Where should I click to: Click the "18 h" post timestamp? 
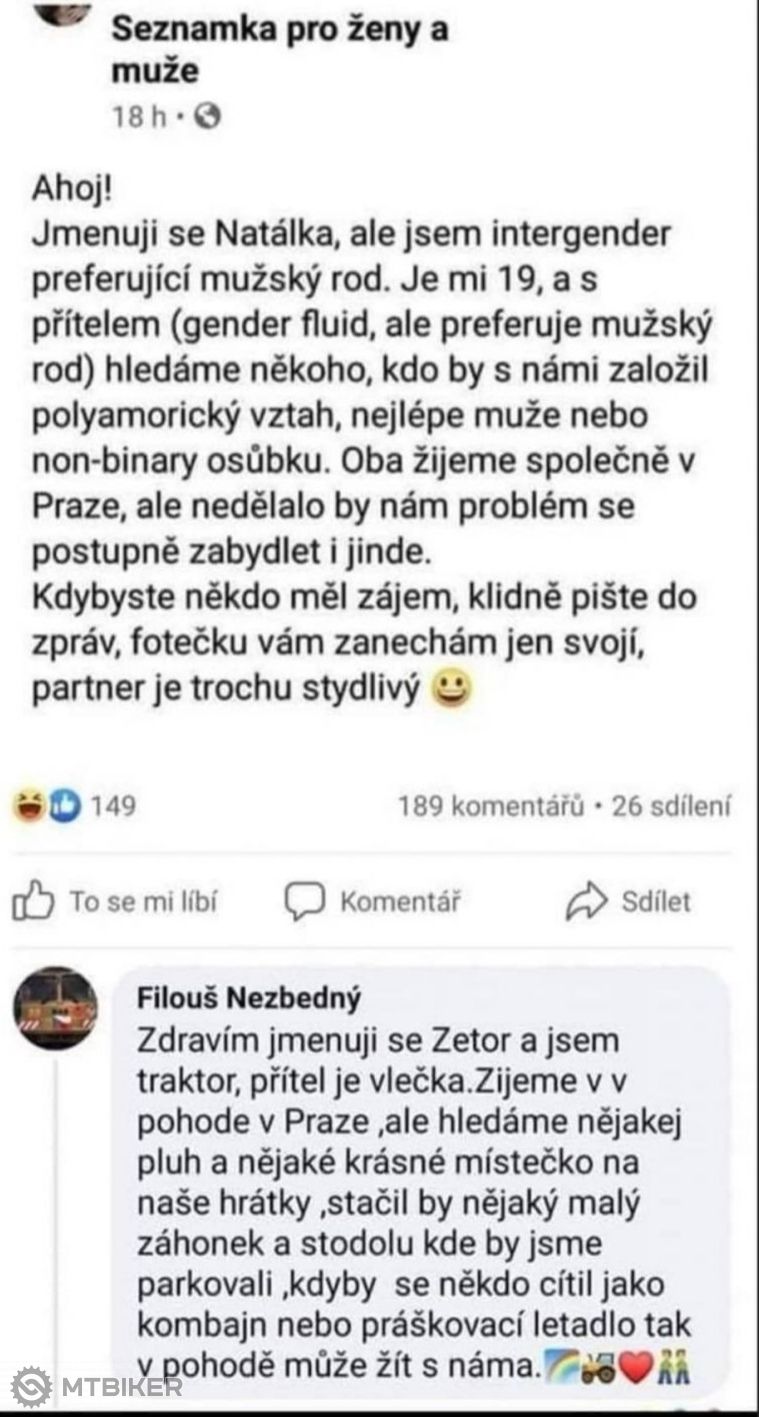point(140,117)
